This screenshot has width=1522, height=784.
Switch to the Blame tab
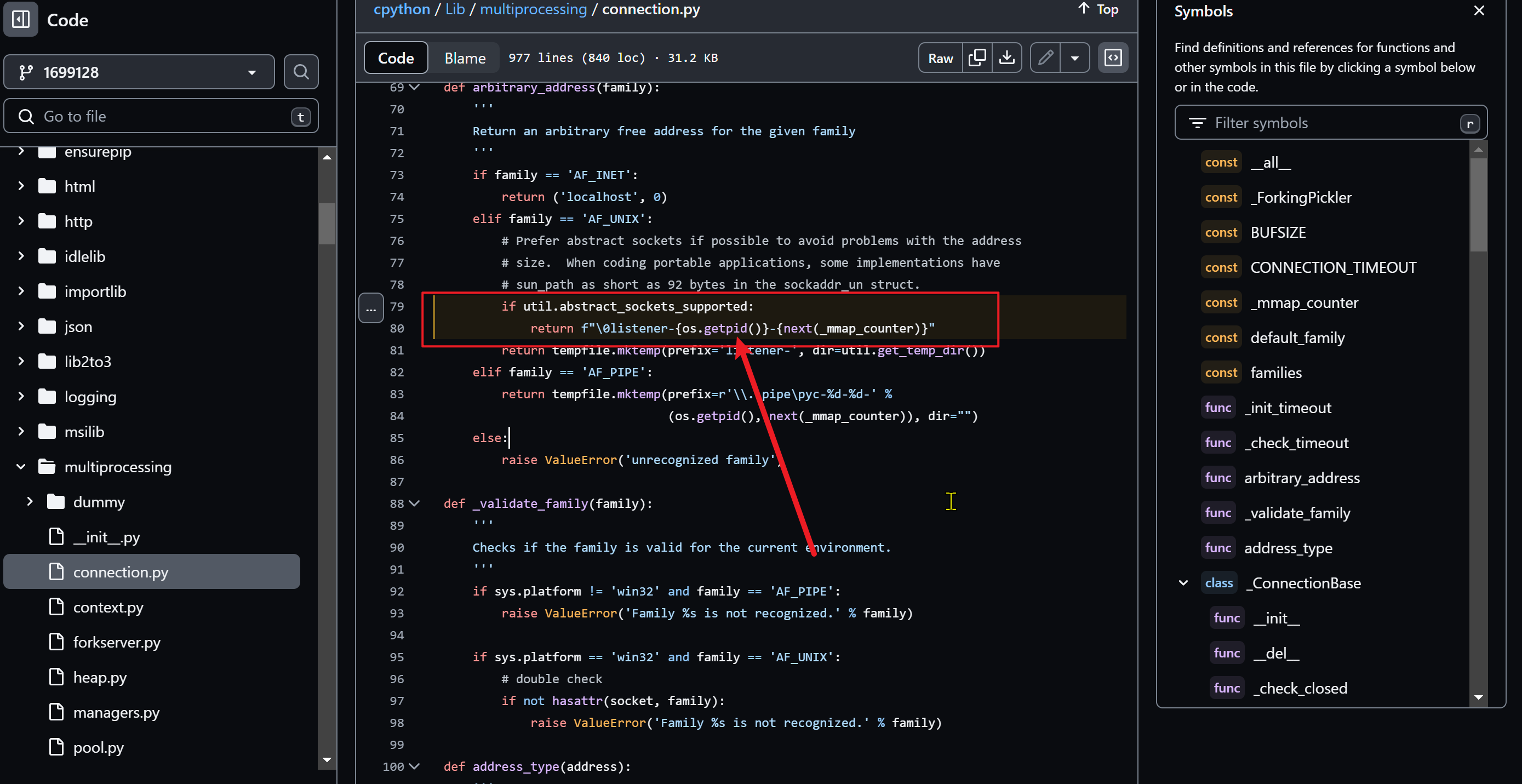[x=465, y=58]
